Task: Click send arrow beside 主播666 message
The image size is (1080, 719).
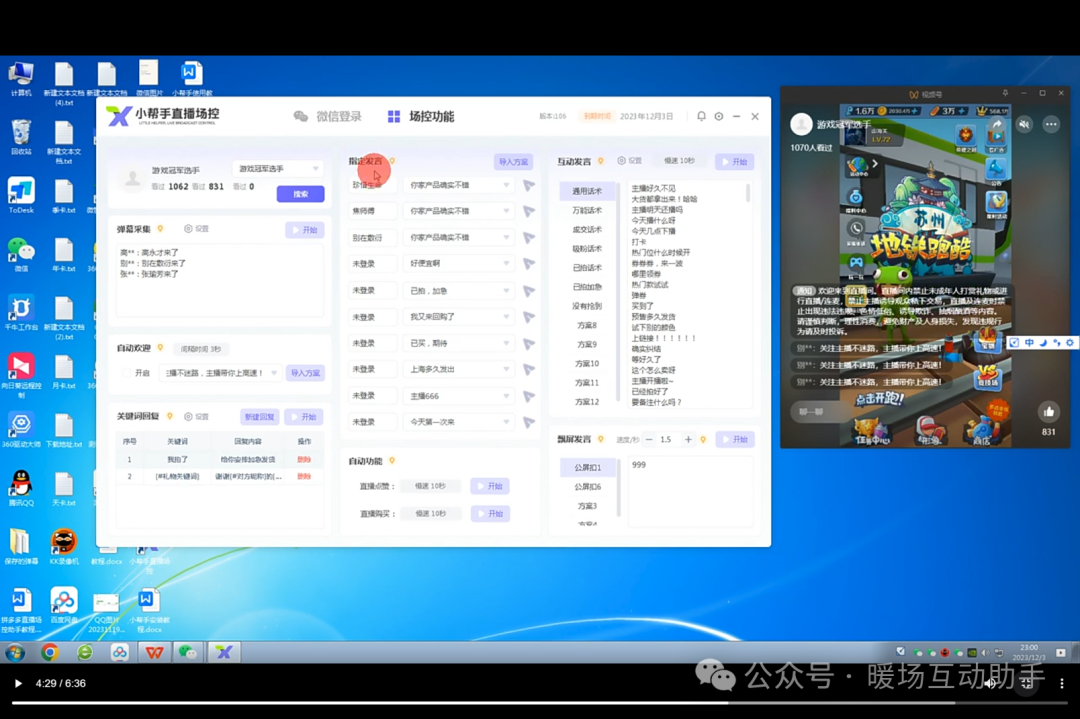Action: 529,396
